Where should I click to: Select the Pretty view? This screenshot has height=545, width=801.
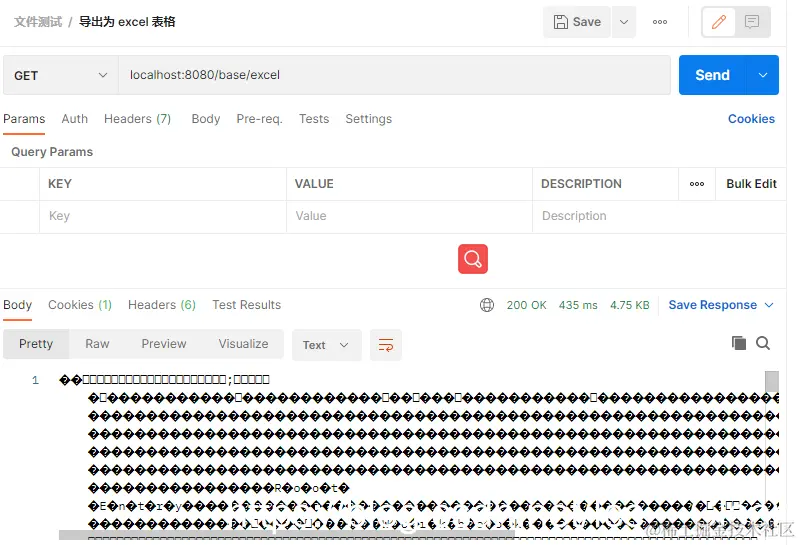point(36,344)
